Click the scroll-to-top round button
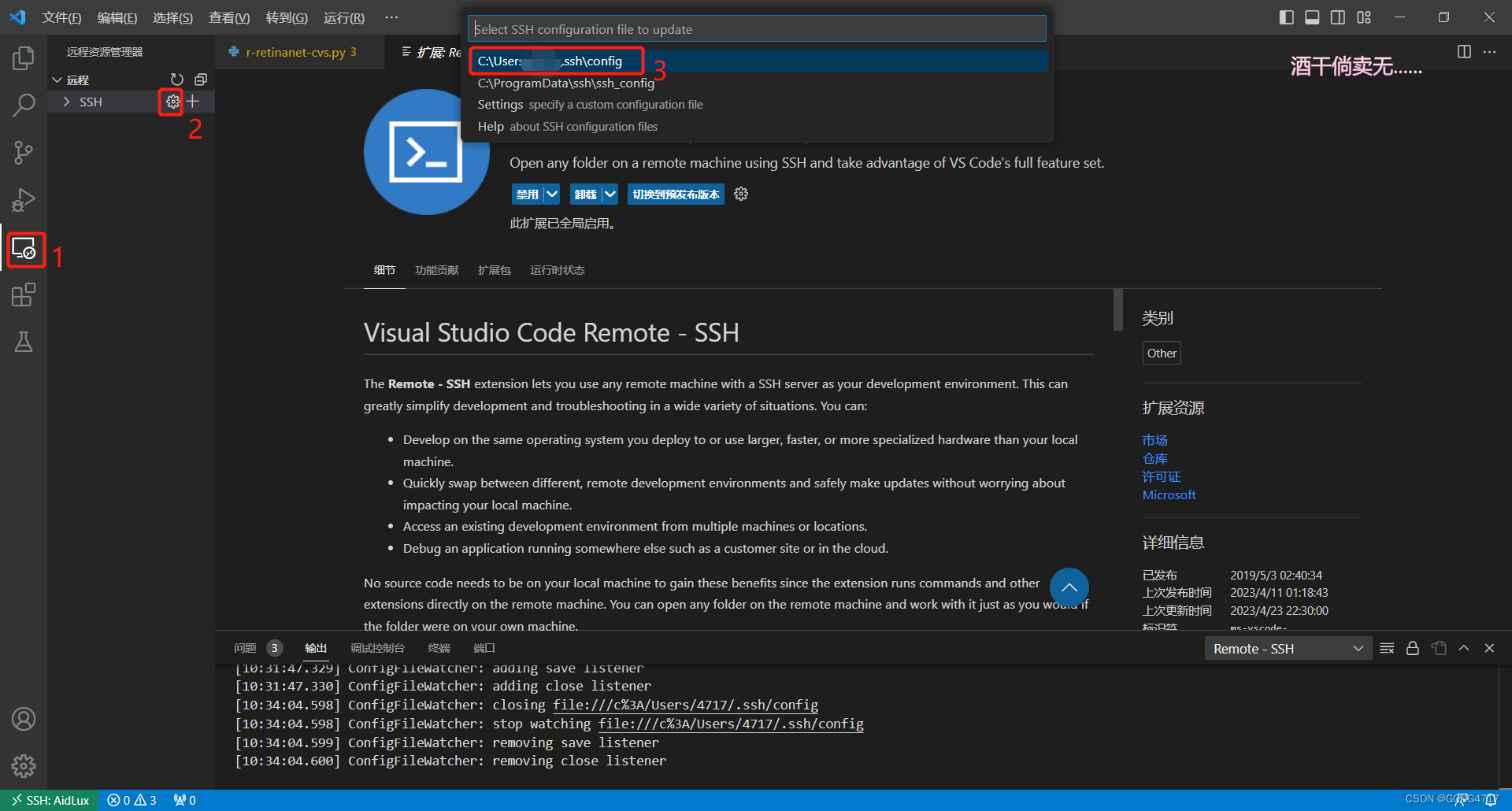1512x811 pixels. pos(1069,587)
